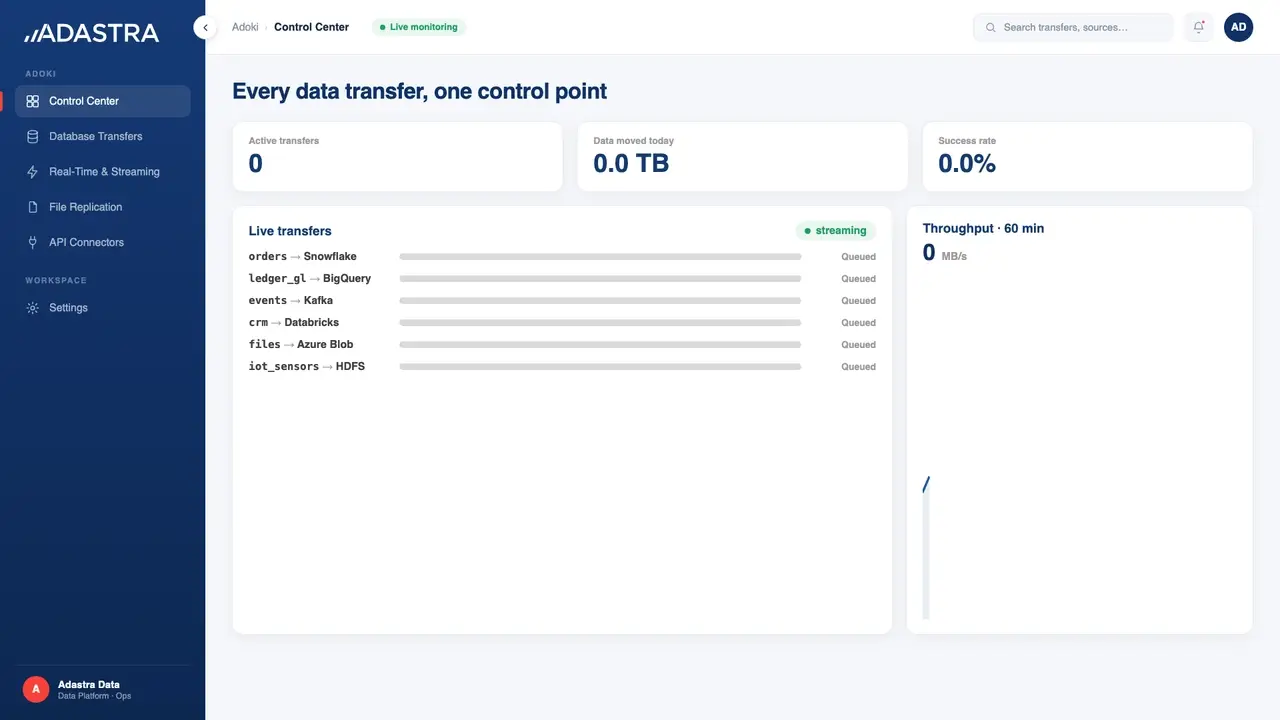The height and width of the screenshot is (720, 1280).
Task: Click Queued status for ledger_gl transfer
Action: (858, 279)
